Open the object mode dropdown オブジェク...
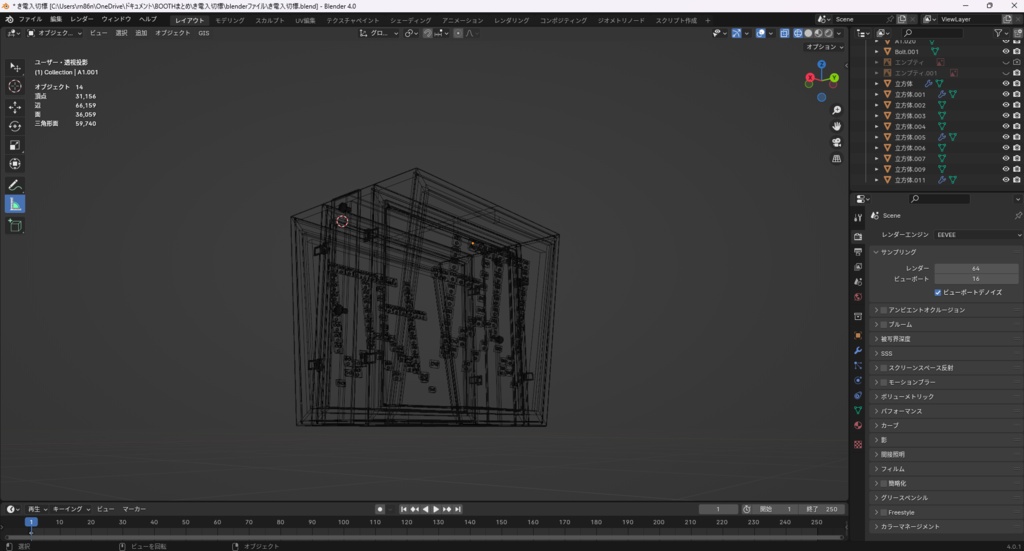The image size is (1024, 551). tap(55, 33)
